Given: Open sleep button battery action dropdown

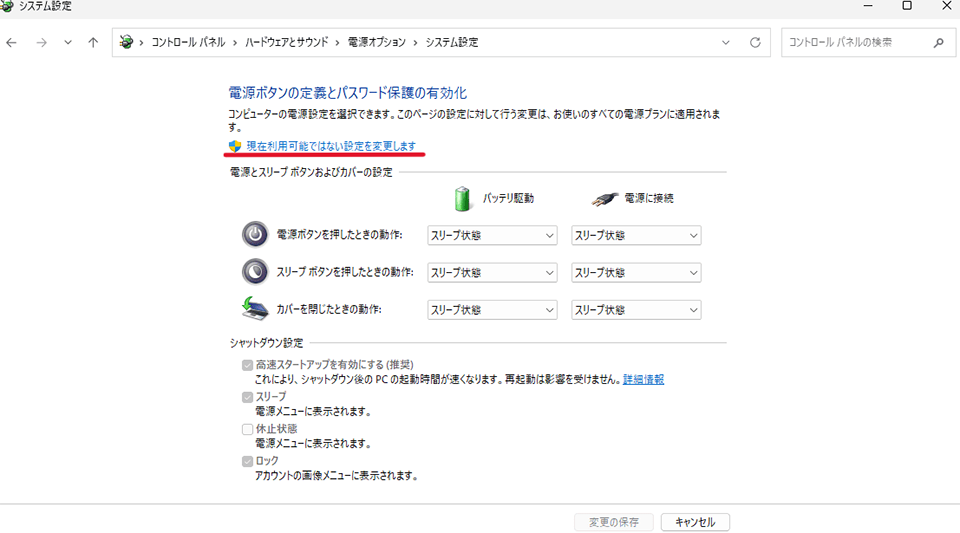Looking at the screenshot, I should (x=492, y=273).
